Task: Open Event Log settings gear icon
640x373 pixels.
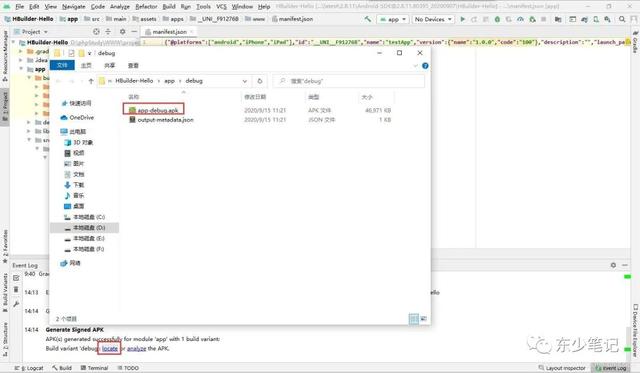Action: [613, 265]
